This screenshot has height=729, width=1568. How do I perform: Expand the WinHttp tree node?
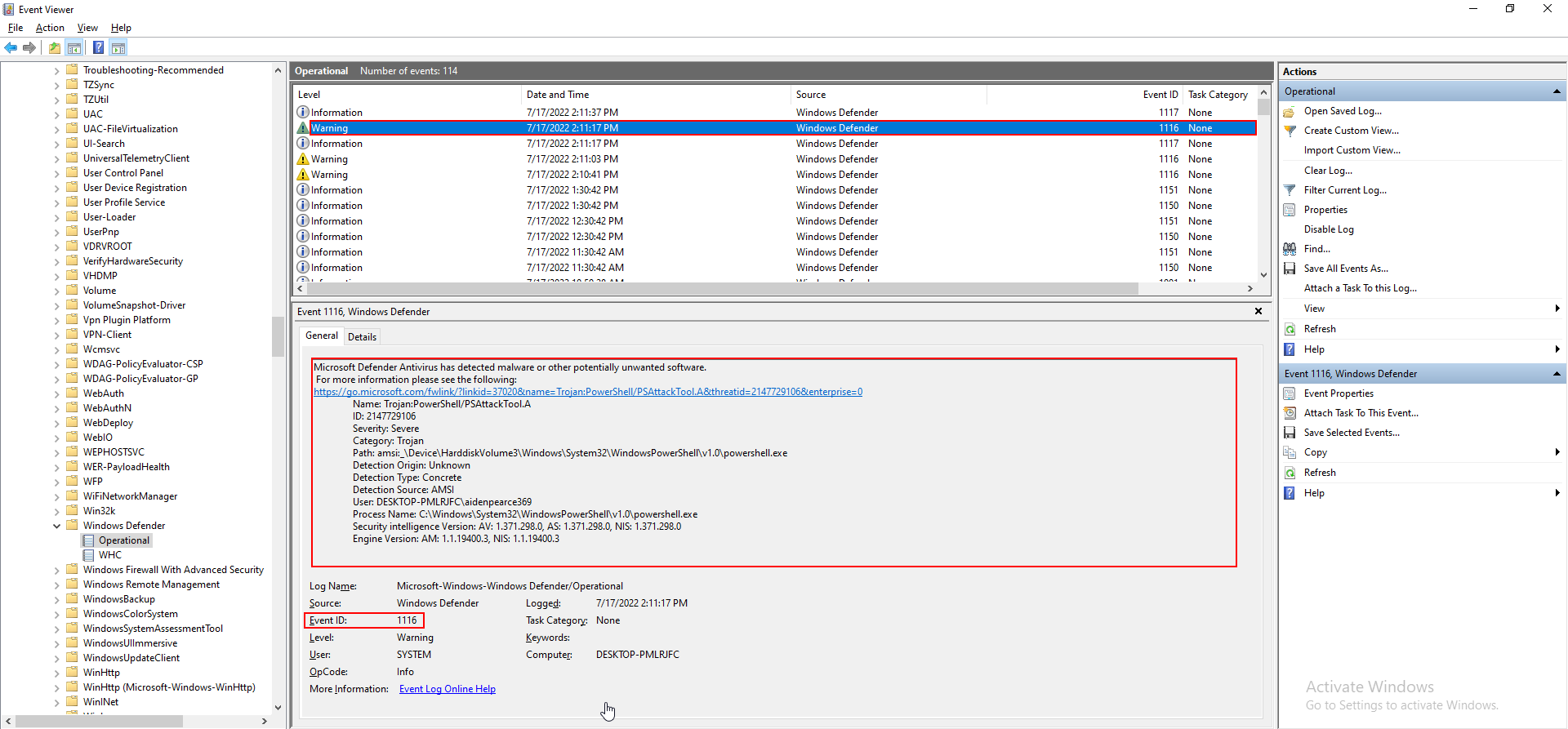click(x=56, y=673)
